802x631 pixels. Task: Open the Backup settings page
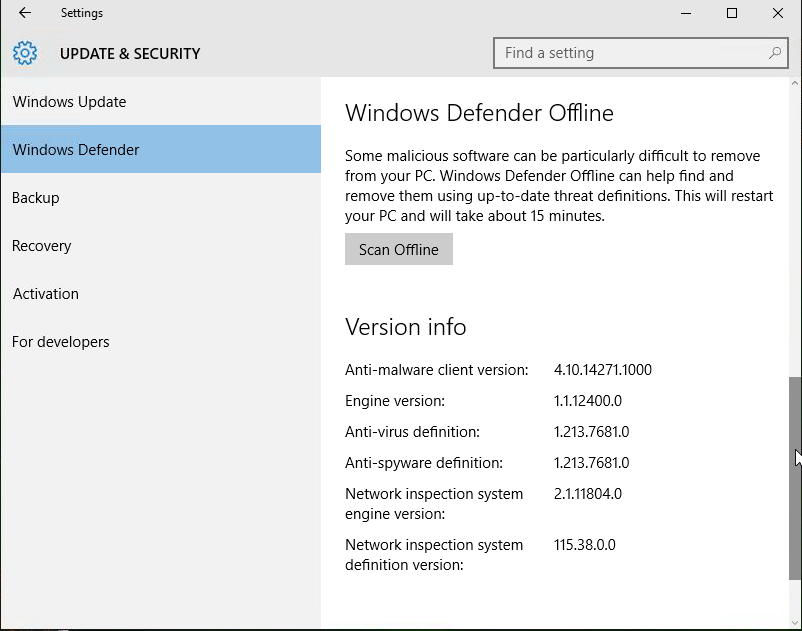coord(35,197)
